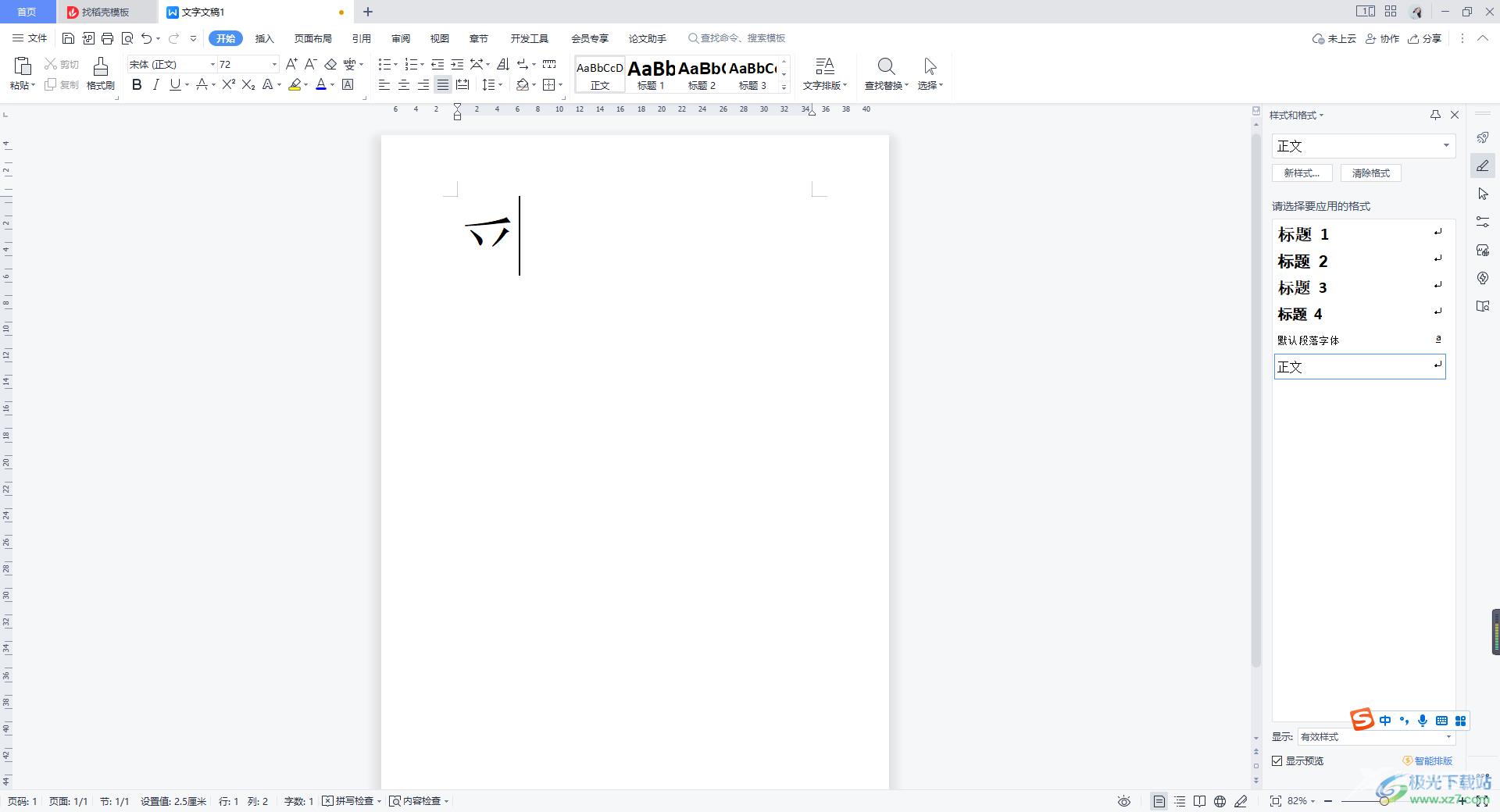Click the Clear Format (清除格式) button

[1371, 173]
